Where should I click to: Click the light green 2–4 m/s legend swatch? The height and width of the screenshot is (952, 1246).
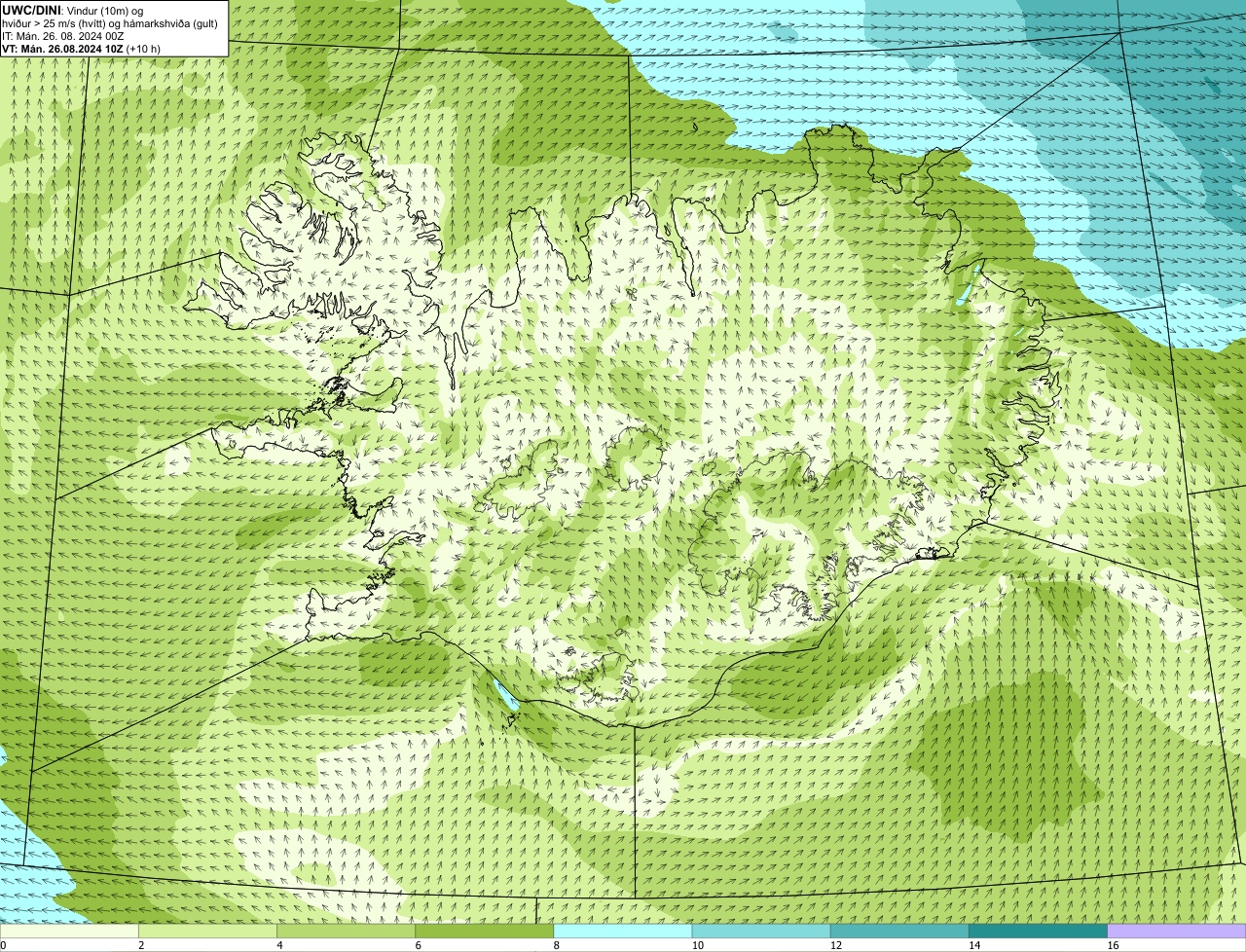coord(207,932)
